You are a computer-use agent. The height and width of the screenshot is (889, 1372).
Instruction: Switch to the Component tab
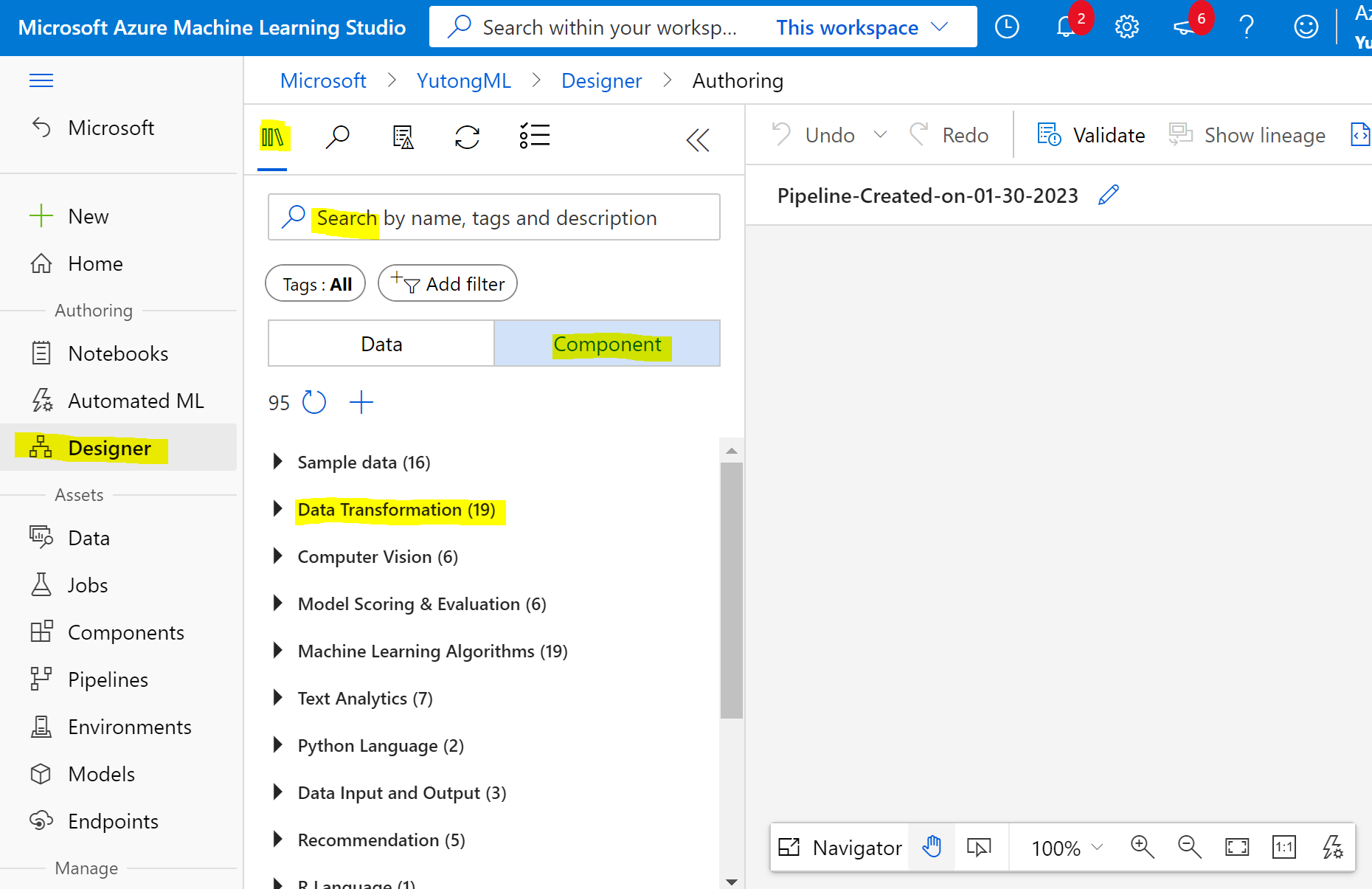coord(607,344)
